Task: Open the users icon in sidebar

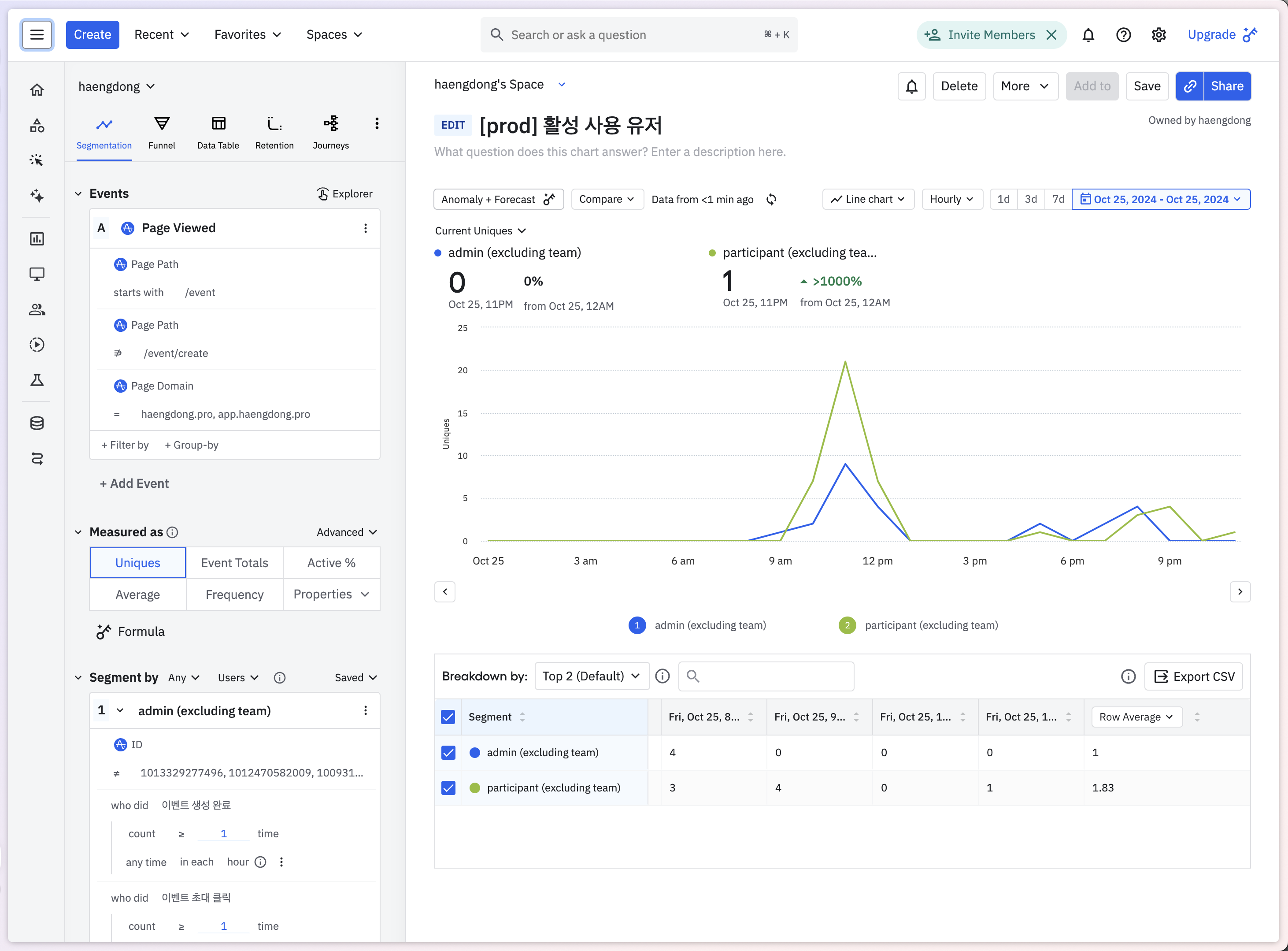Action: click(x=37, y=310)
